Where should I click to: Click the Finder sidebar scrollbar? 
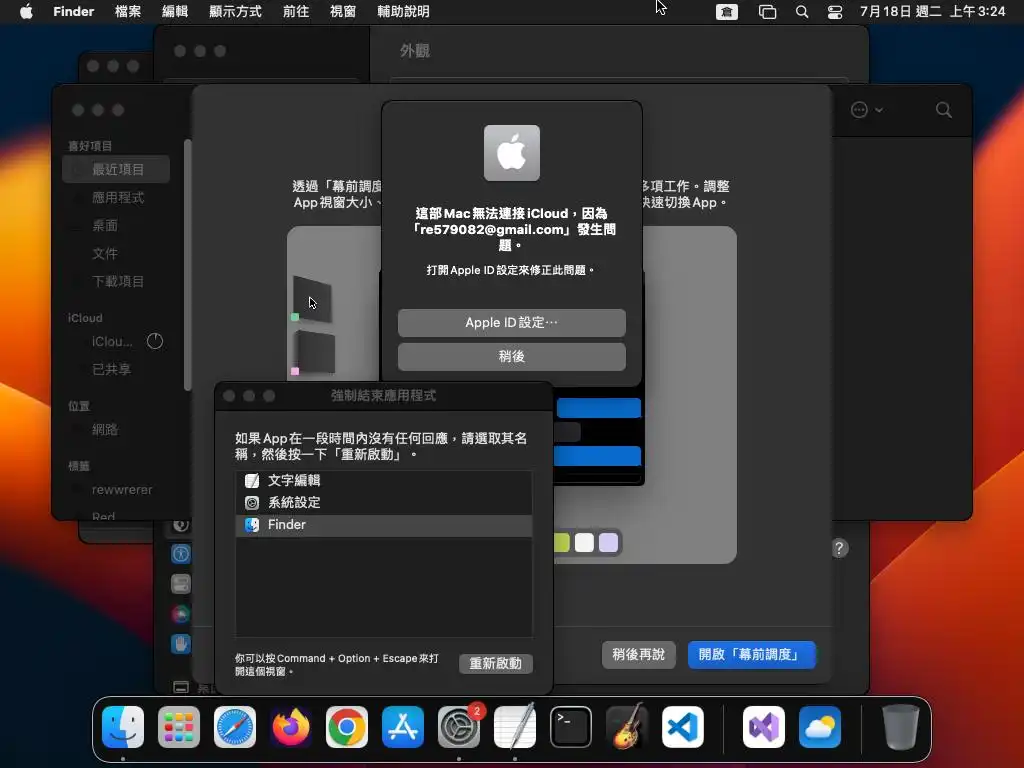point(187,264)
